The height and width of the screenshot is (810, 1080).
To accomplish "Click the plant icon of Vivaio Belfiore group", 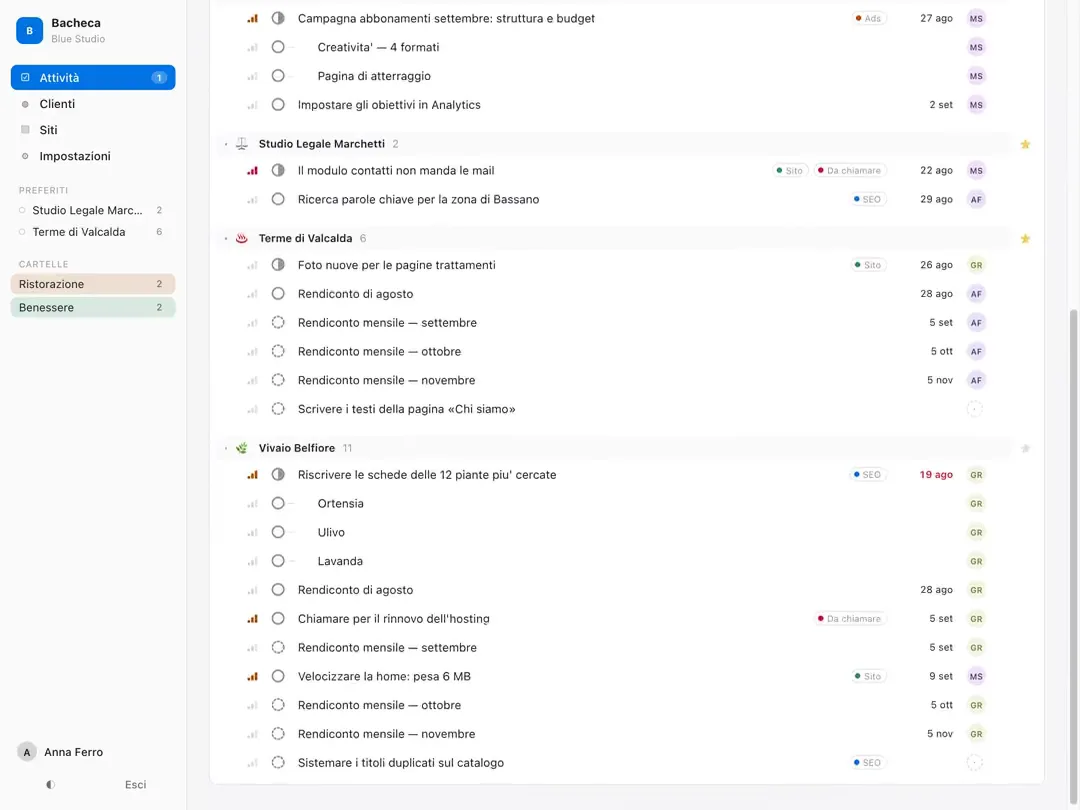I will tap(242, 448).
